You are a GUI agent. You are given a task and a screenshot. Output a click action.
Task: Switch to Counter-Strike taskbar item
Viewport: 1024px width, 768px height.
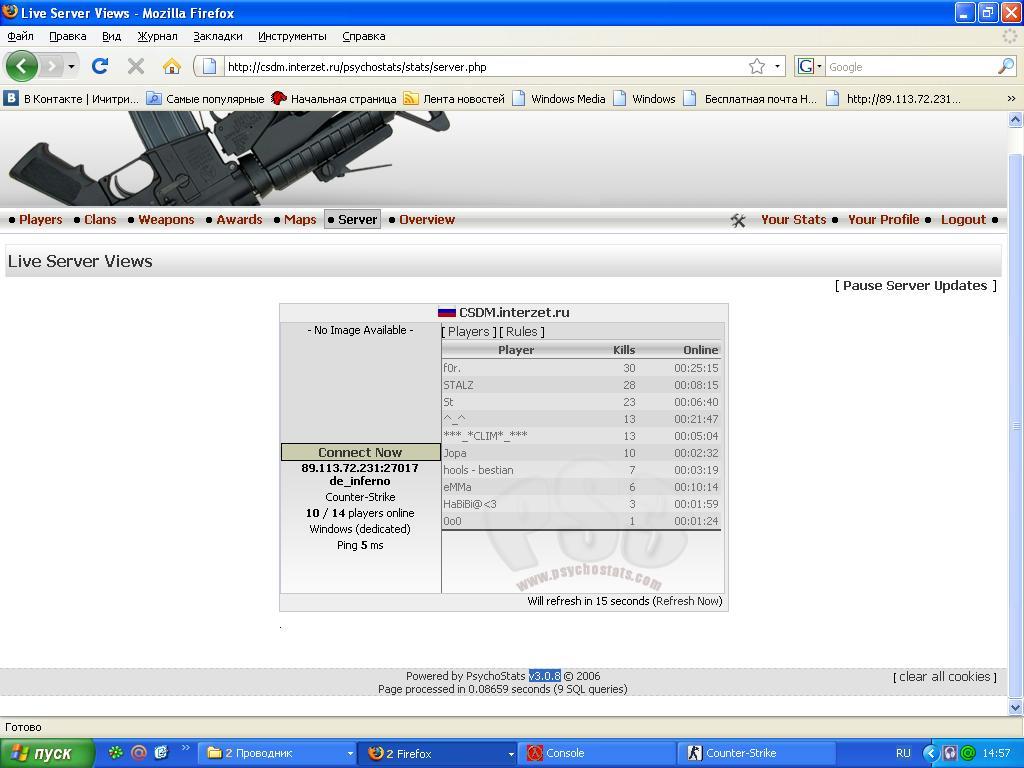tap(756, 753)
